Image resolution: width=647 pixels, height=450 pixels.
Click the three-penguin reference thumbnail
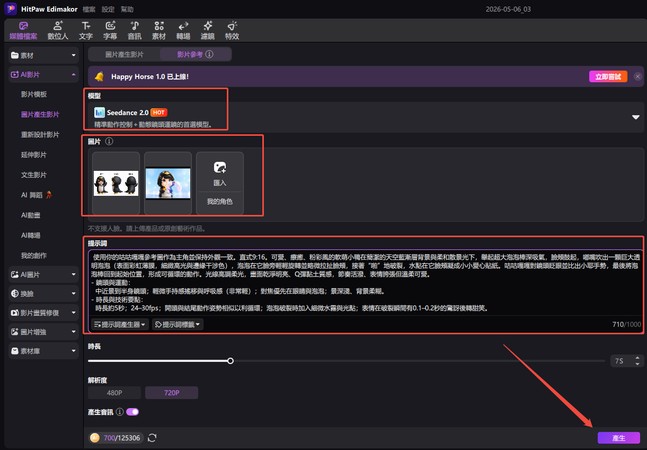tap(116, 183)
